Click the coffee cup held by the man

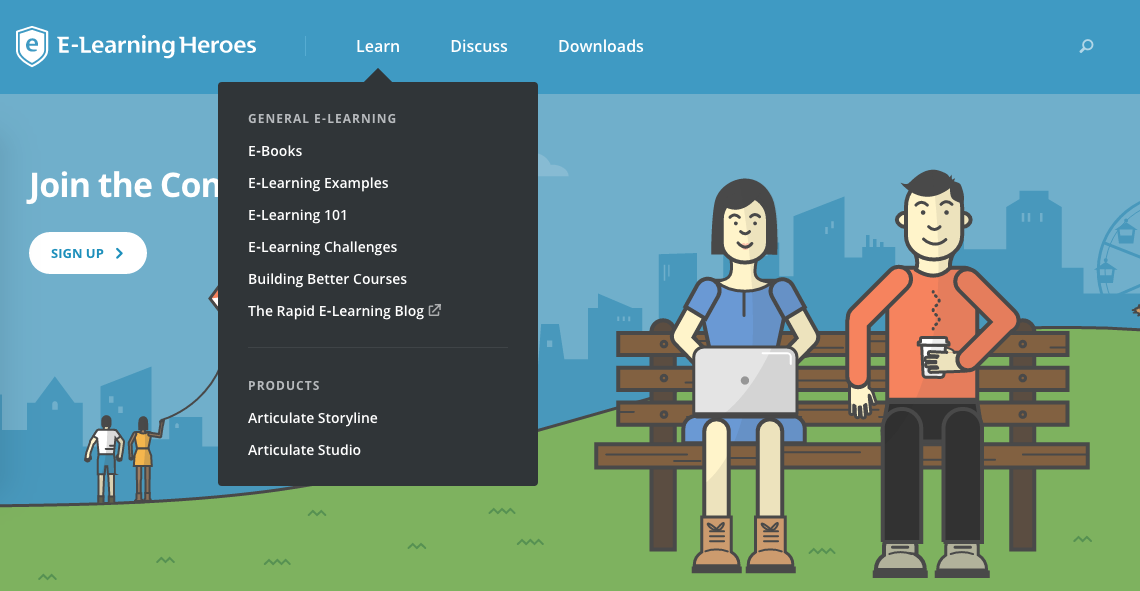click(x=933, y=356)
